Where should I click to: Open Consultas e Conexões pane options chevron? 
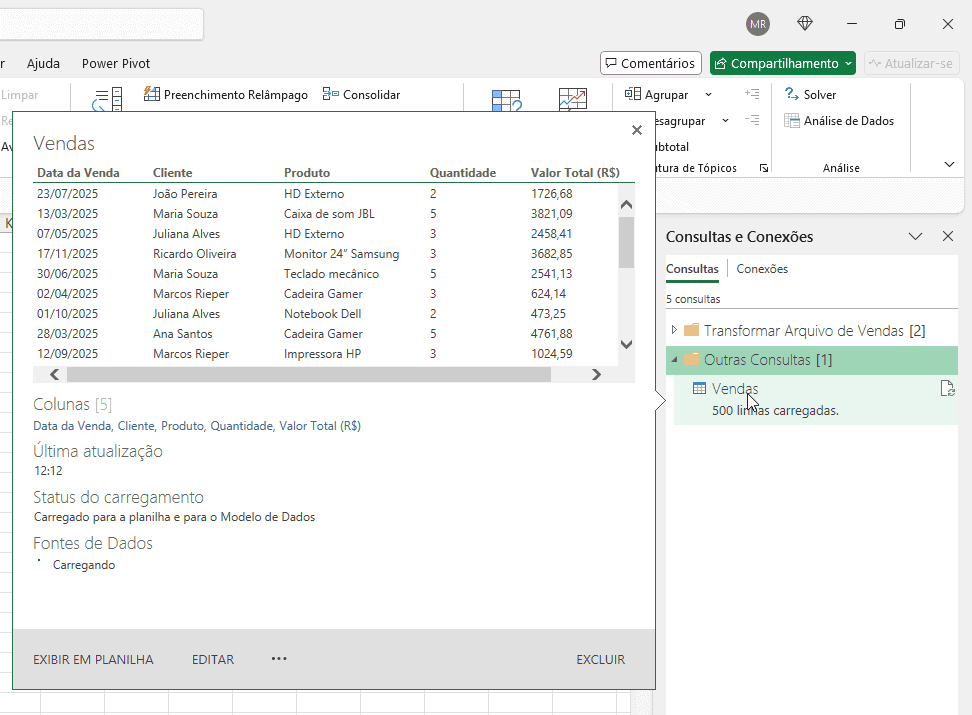pos(915,237)
